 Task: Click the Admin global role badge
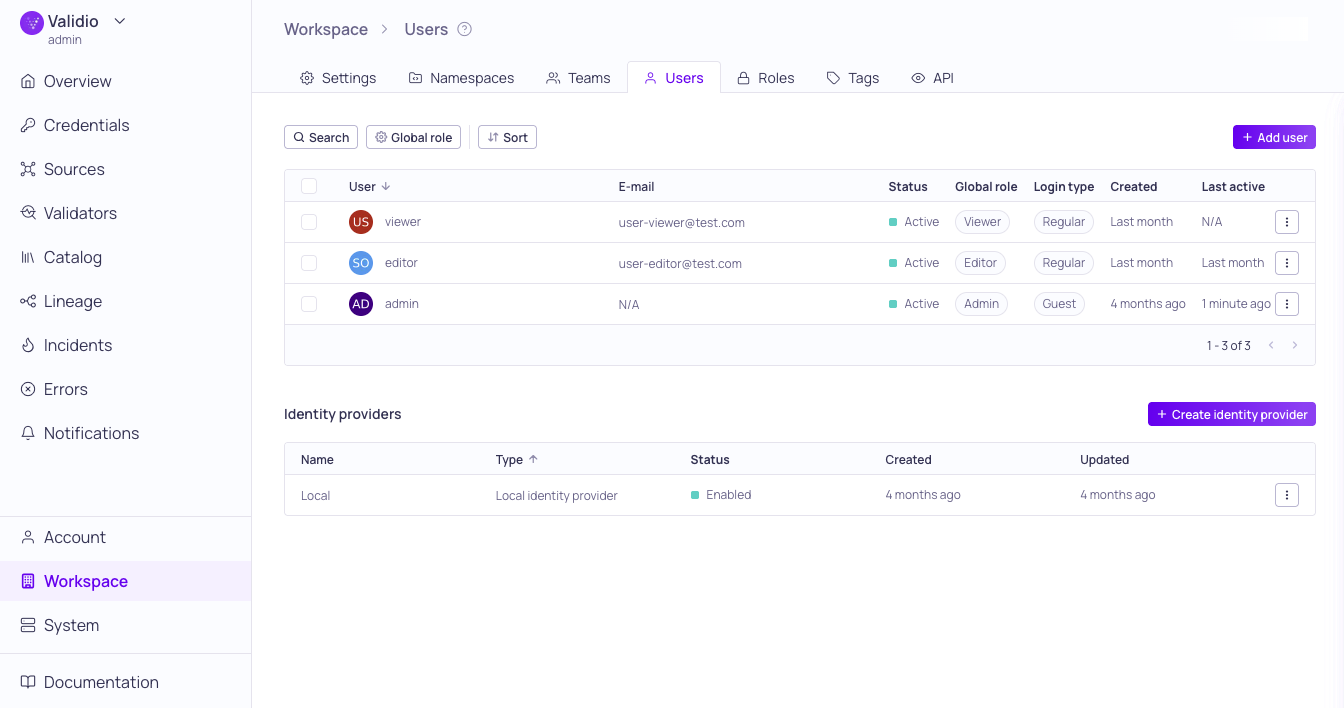(x=981, y=304)
